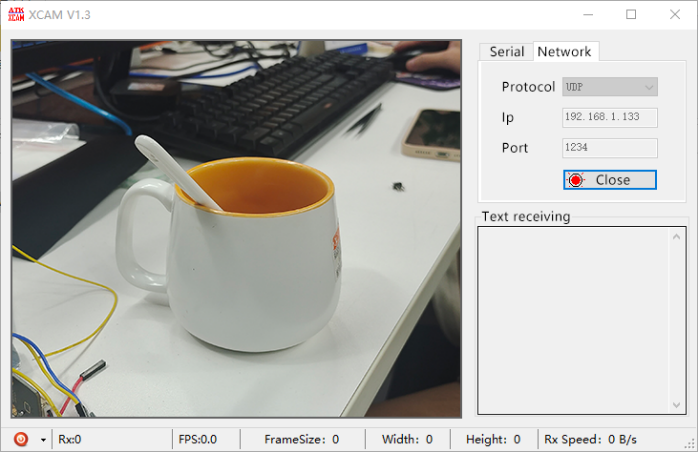Click scroll down arrow in Text receiving
This screenshot has width=698, height=453.
click(676, 405)
